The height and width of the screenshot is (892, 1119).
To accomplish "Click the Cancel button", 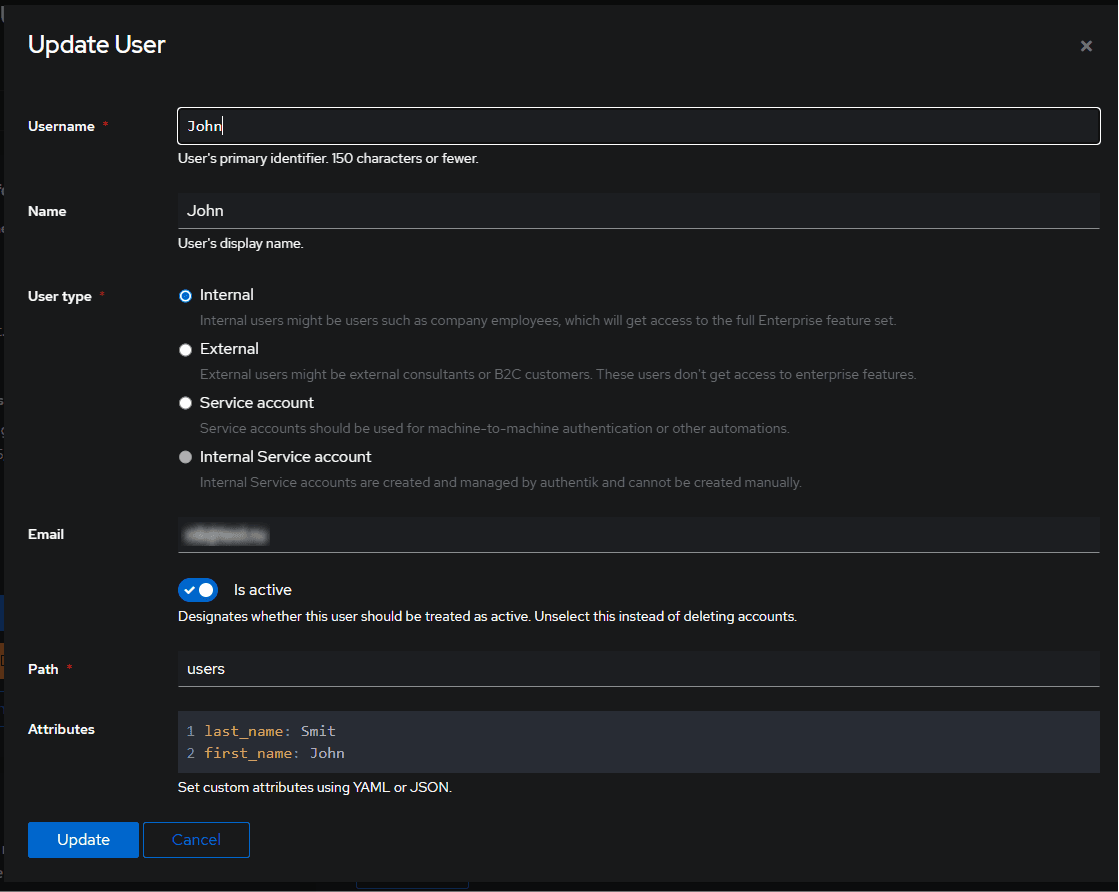I will pos(196,840).
